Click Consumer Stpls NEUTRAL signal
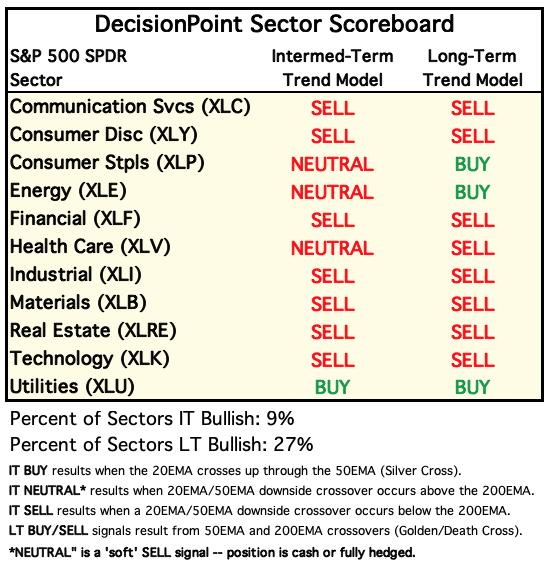Image resolution: width=552 pixels, height=568 pixels. [x=332, y=164]
